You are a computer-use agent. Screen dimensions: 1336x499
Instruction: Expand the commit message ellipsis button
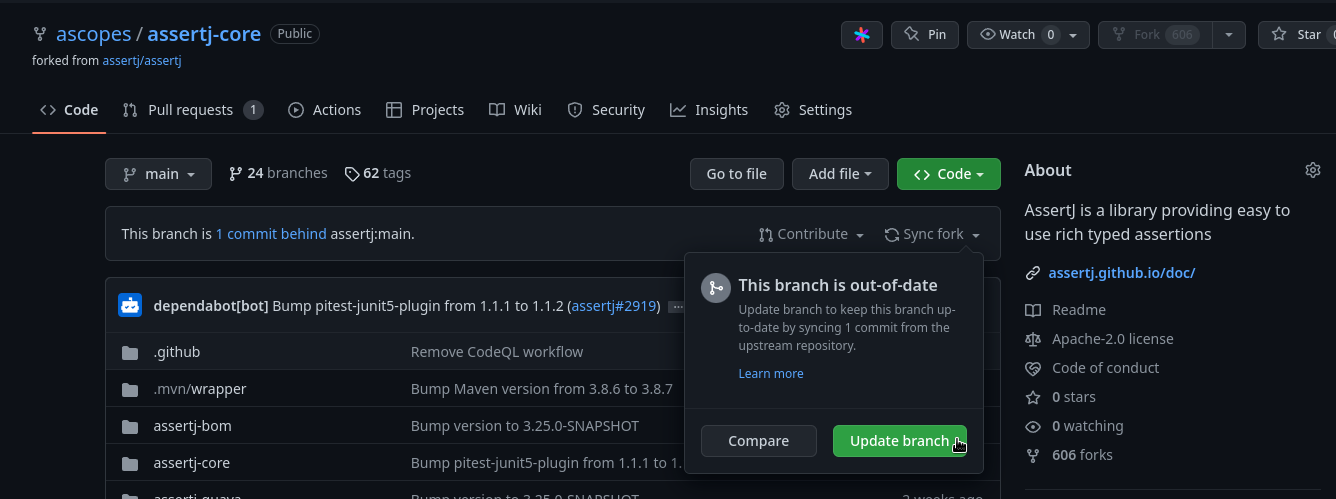[676, 307]
